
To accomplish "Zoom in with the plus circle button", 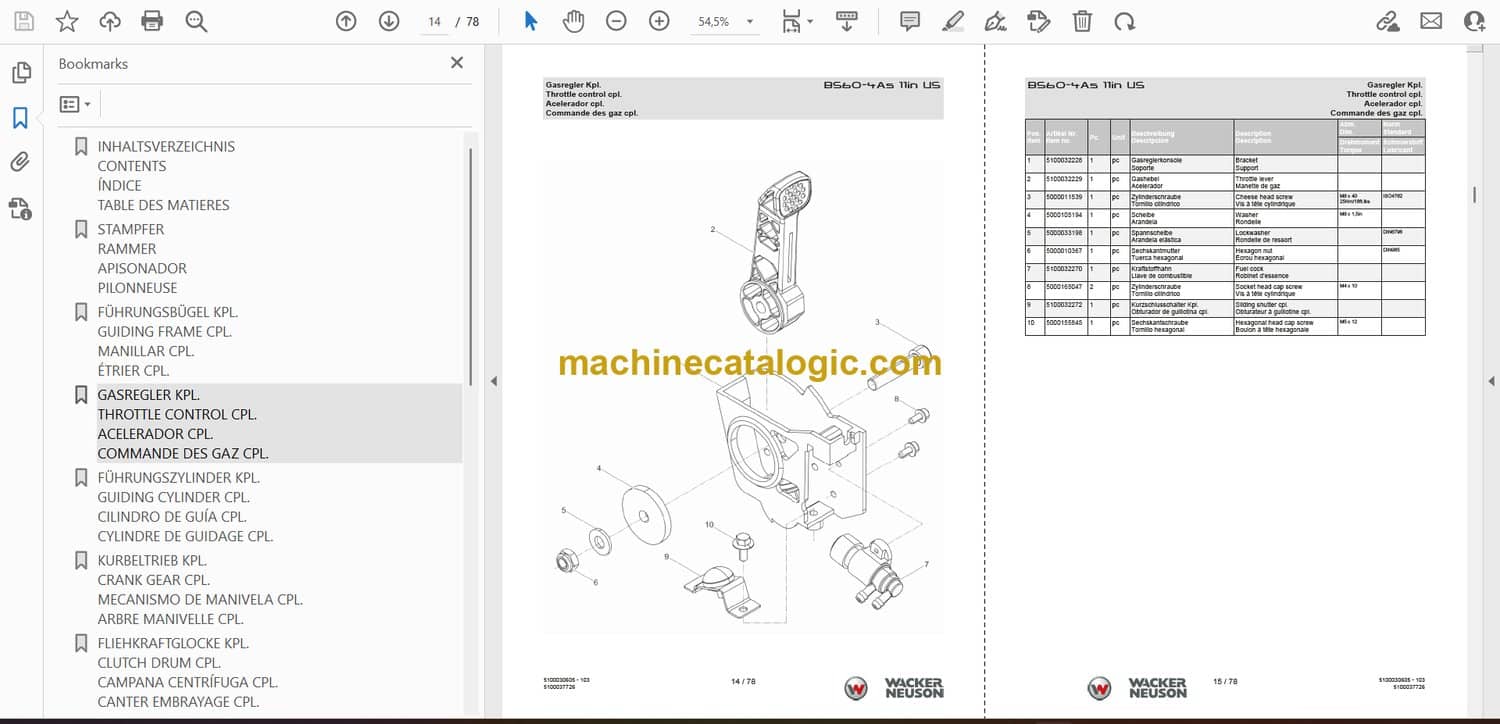I will point(659,21).
